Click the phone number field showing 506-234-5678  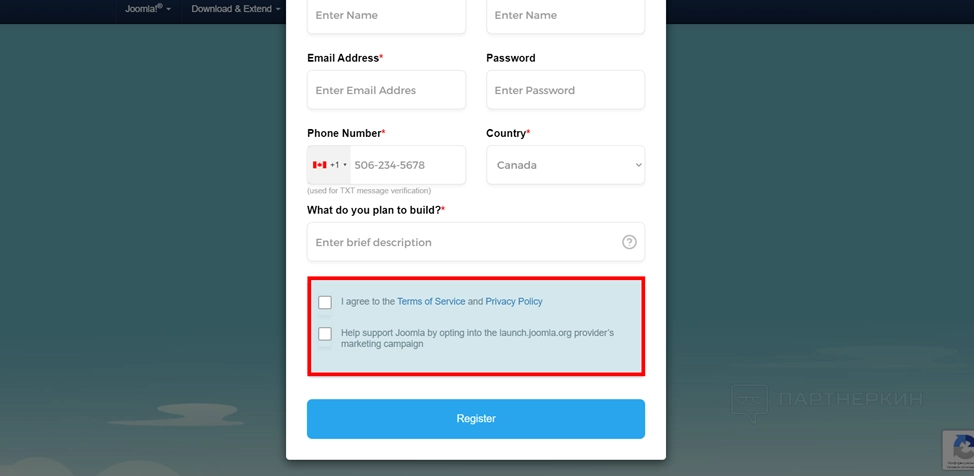point(406,165)
